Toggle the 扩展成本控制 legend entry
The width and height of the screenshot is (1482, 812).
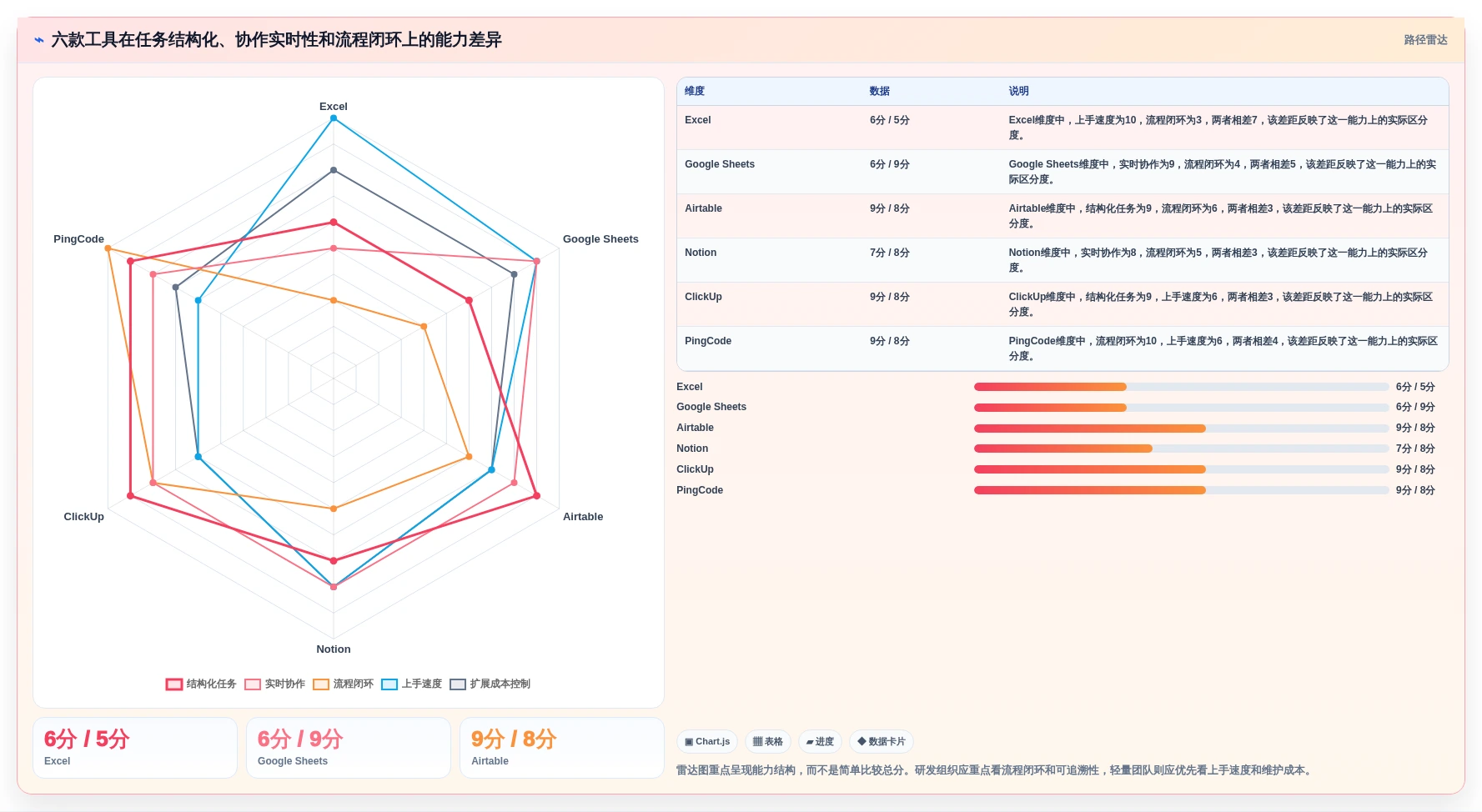click(490, 684)
